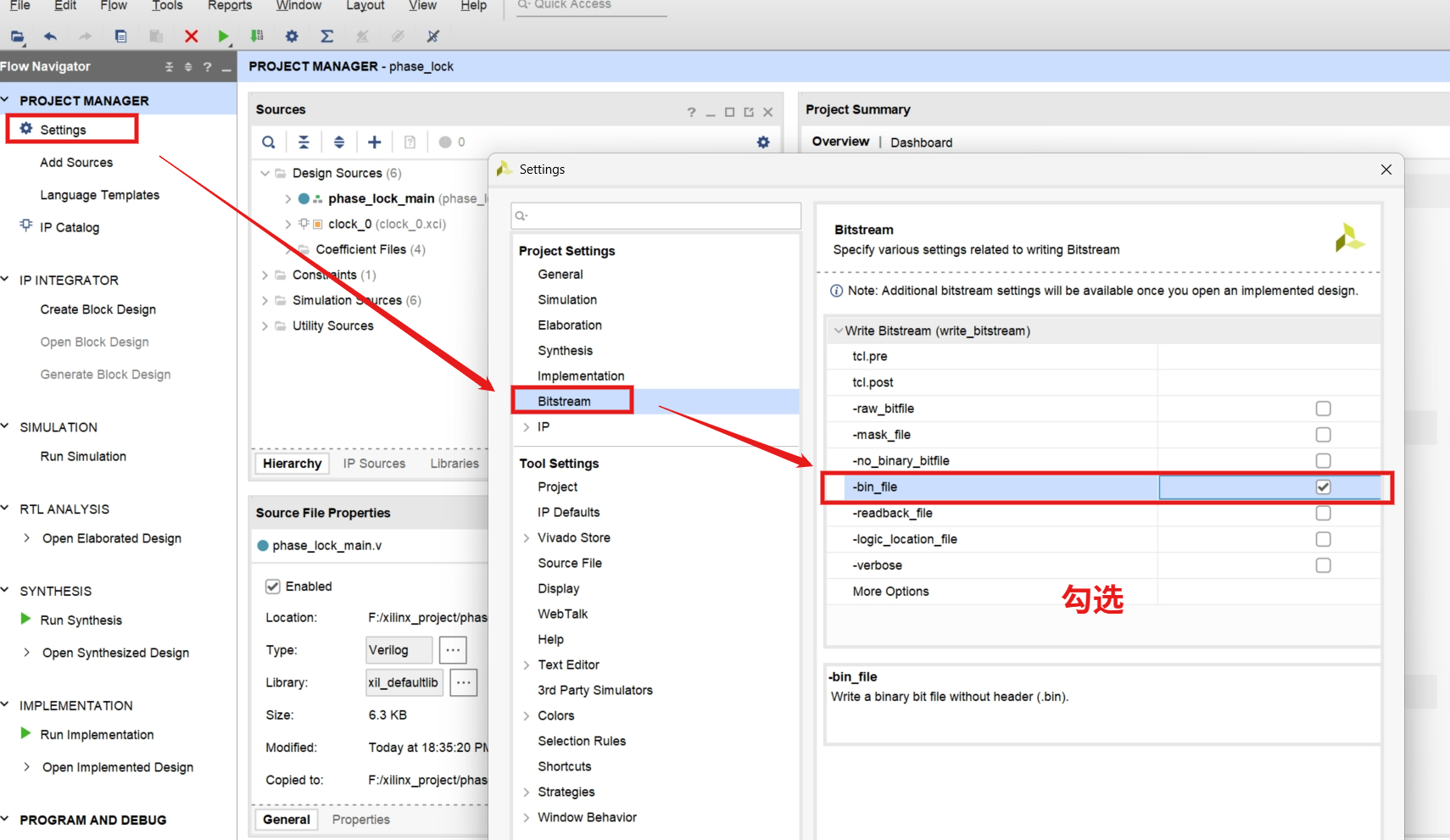Enable the -readback_file checkbox
Viewport: 1450px width, 840px height.
[1323, 513]
